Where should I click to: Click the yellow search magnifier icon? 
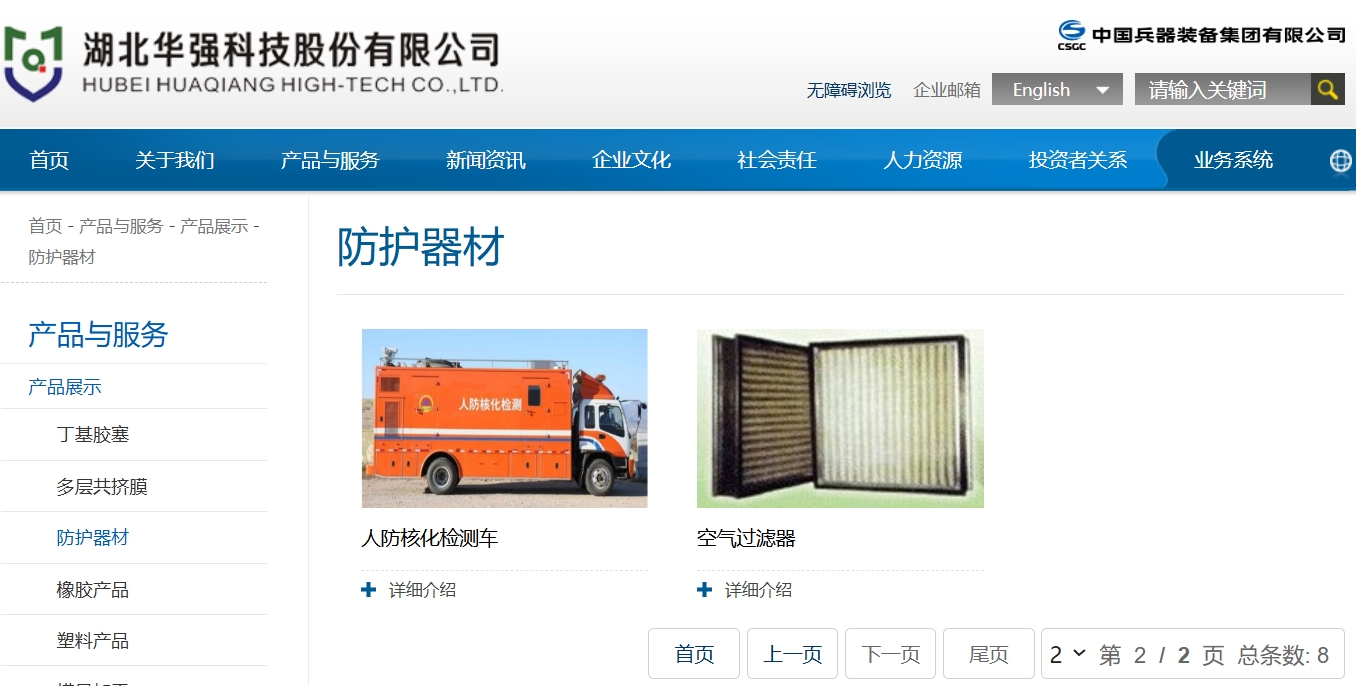pos(1327,89)
